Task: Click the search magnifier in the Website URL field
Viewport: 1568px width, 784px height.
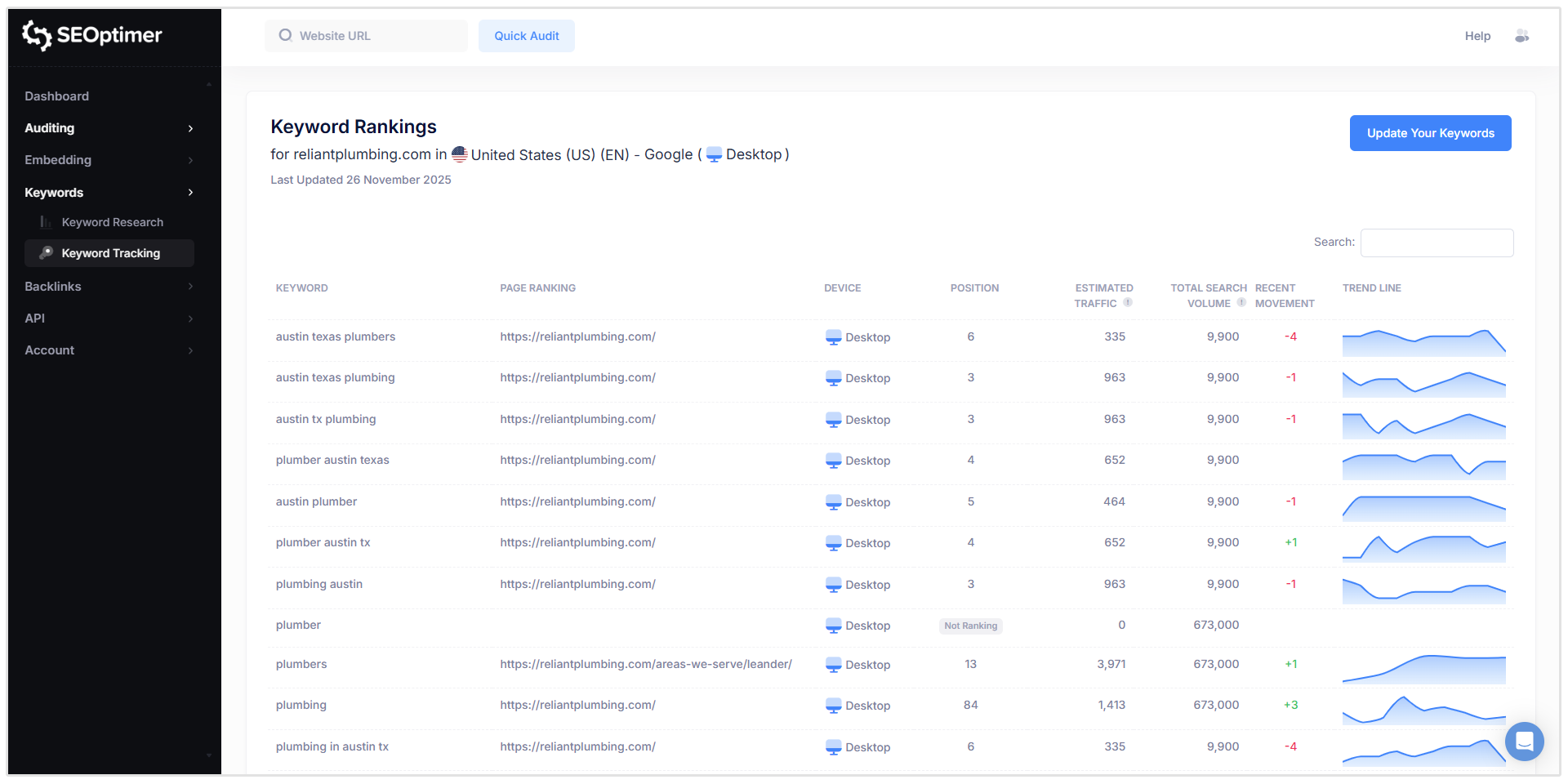Action: tap(284, 35)
